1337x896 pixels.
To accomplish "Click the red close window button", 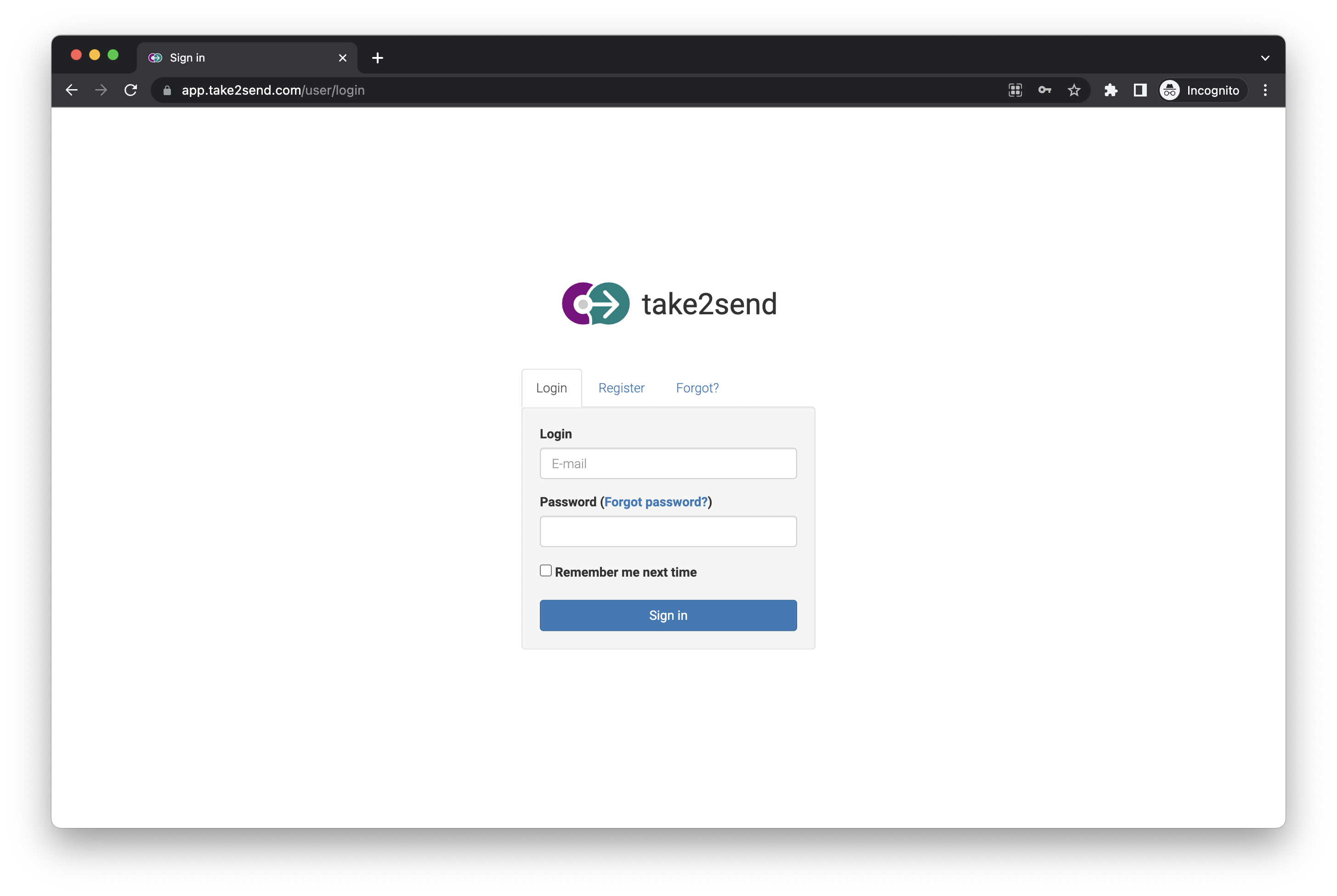I will [76, 55].
